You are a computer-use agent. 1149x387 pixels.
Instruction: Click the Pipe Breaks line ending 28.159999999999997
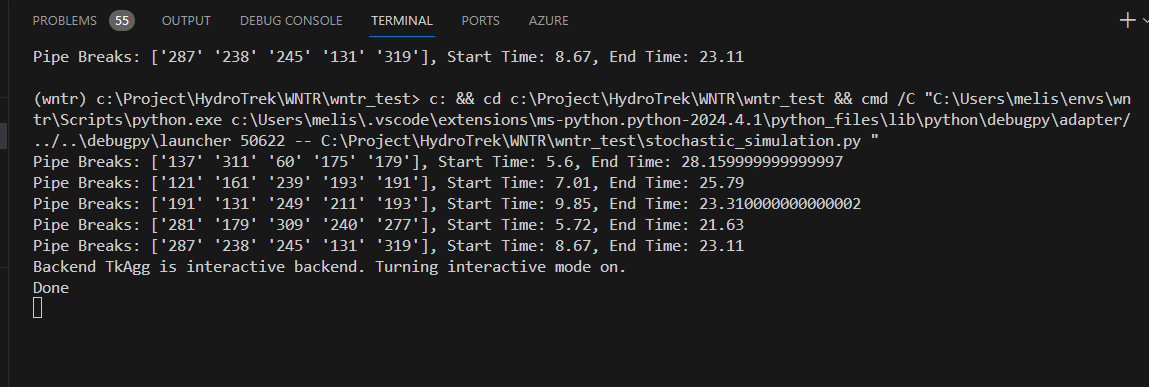coord(437,161)
